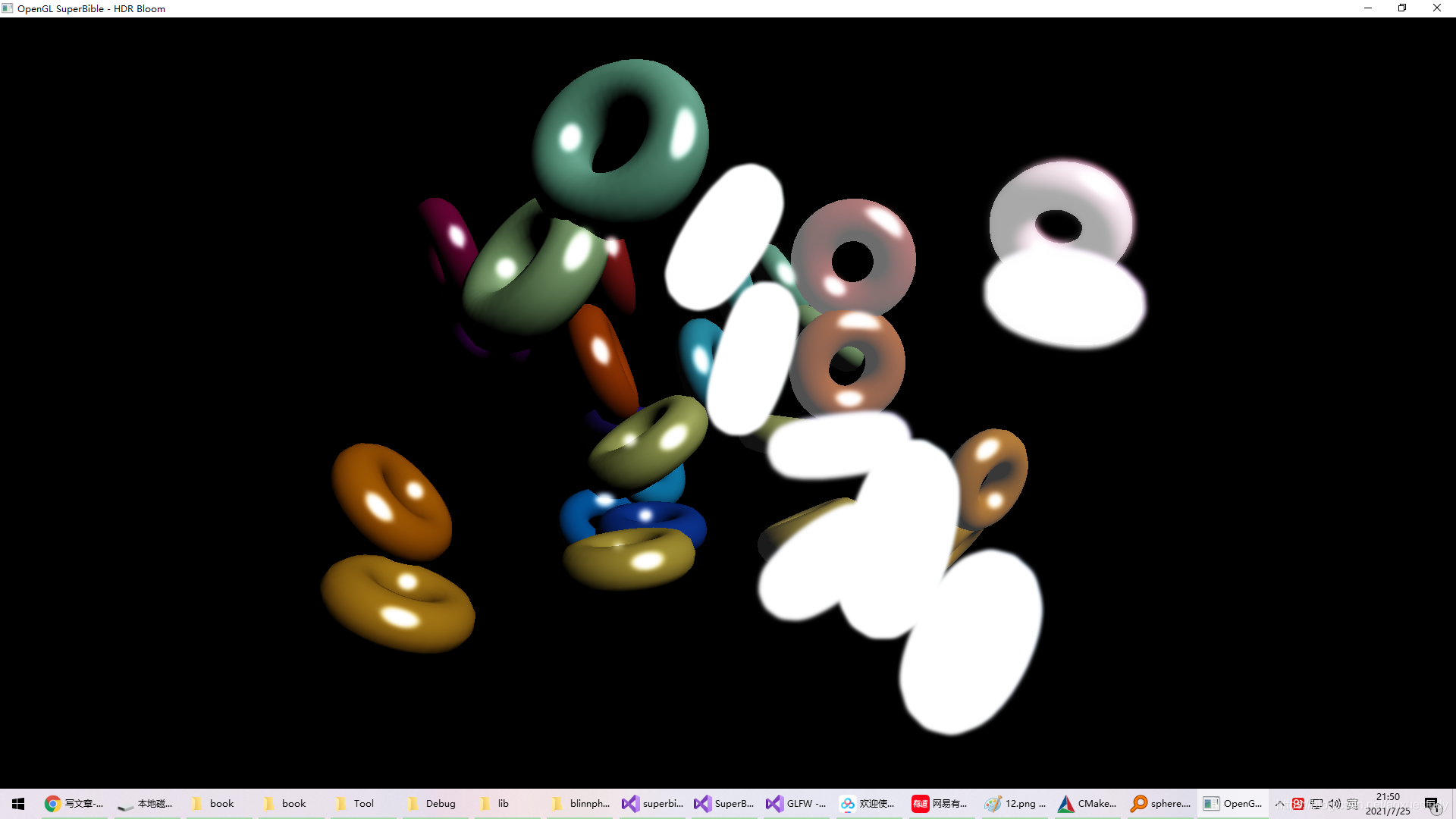This screenshot has height=819, width=1456.
Task: Open the CMake taskbar application
Action: (x=1087, y=803)
